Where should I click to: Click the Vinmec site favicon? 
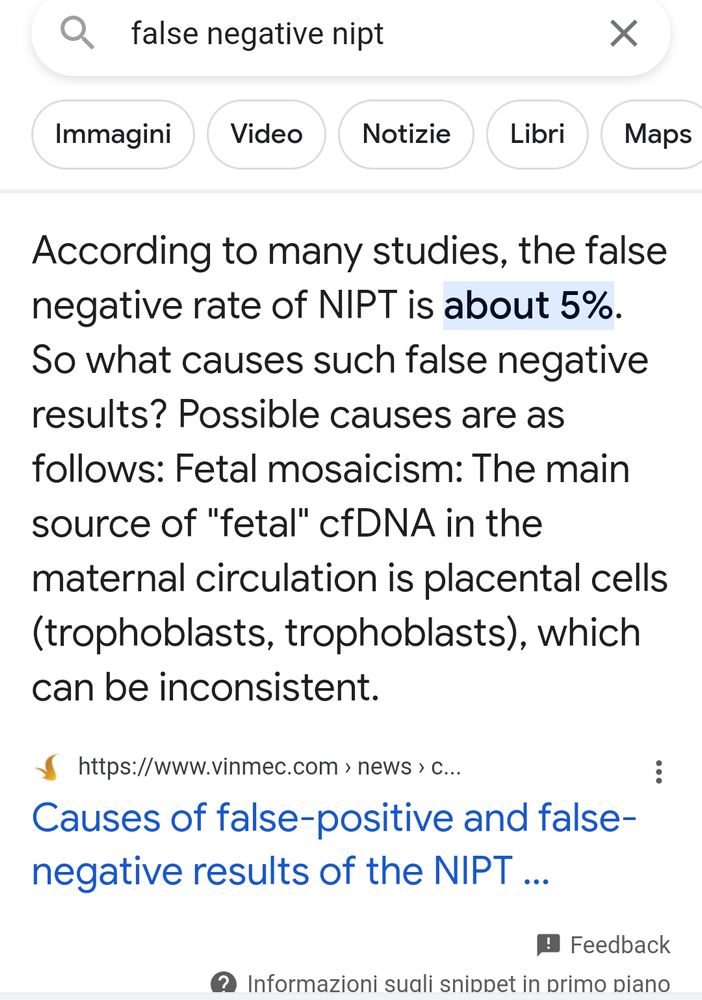pyautogui.click(x=48, y=767)
